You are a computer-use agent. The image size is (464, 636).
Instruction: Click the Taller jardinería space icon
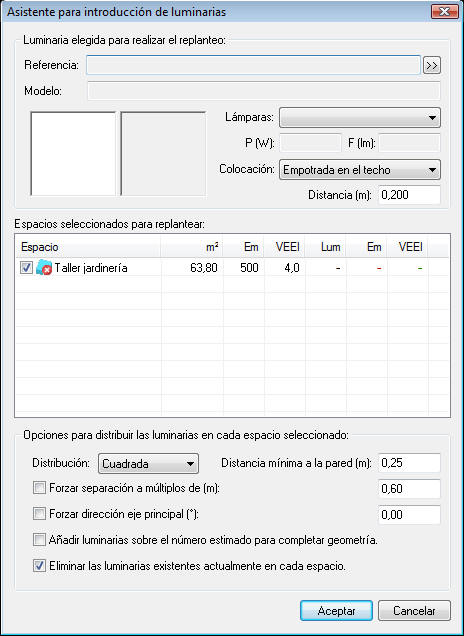point(44,268)
